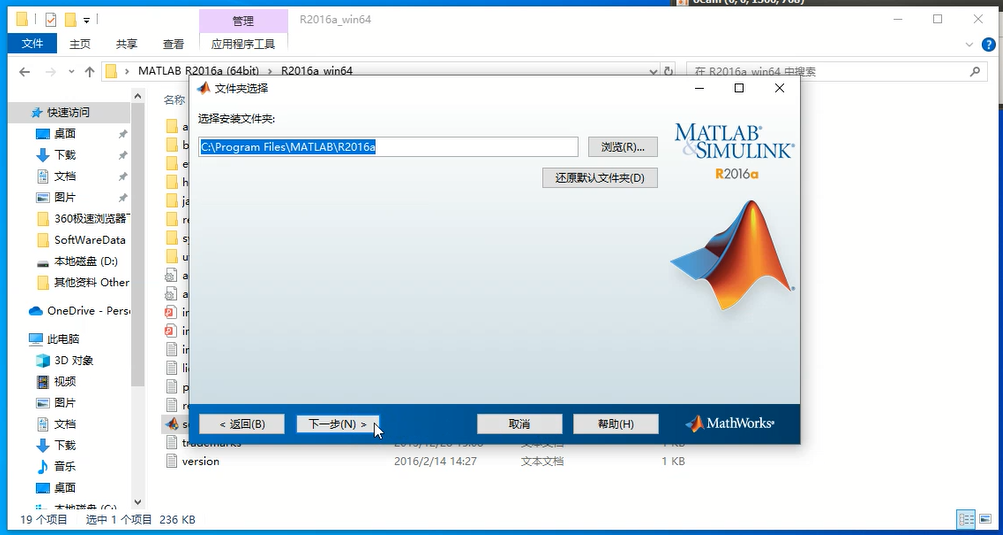Open 视频 under 此电脑
The height and width of the screenshot is (535, 1003).
(56, 381)
